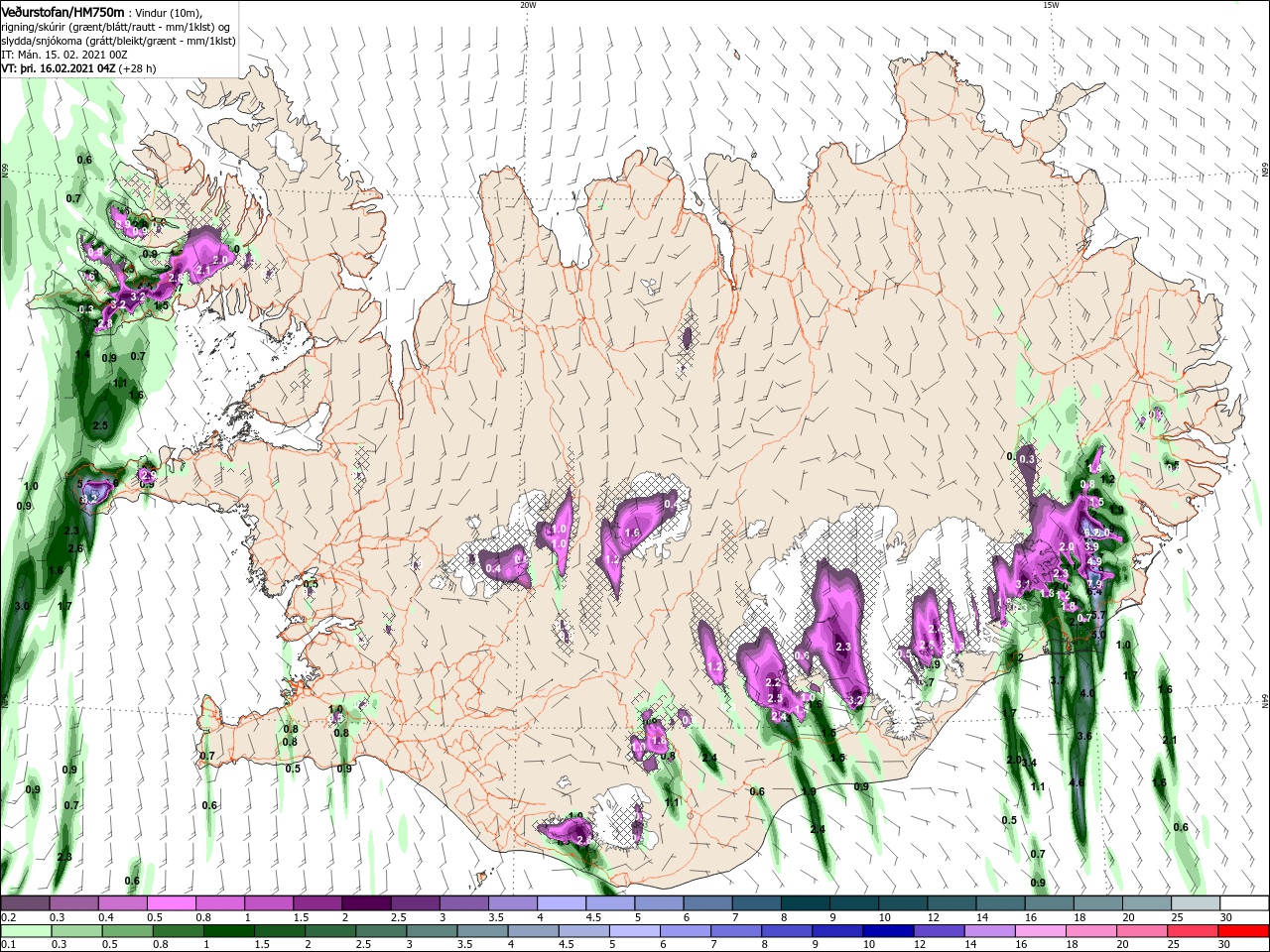Image resolution: width=1270 pixels, height=952 pixels.
Task: Click the 'IT: Mán. 15. 02. 2021 00Z' line
Action: pos(66,54)
